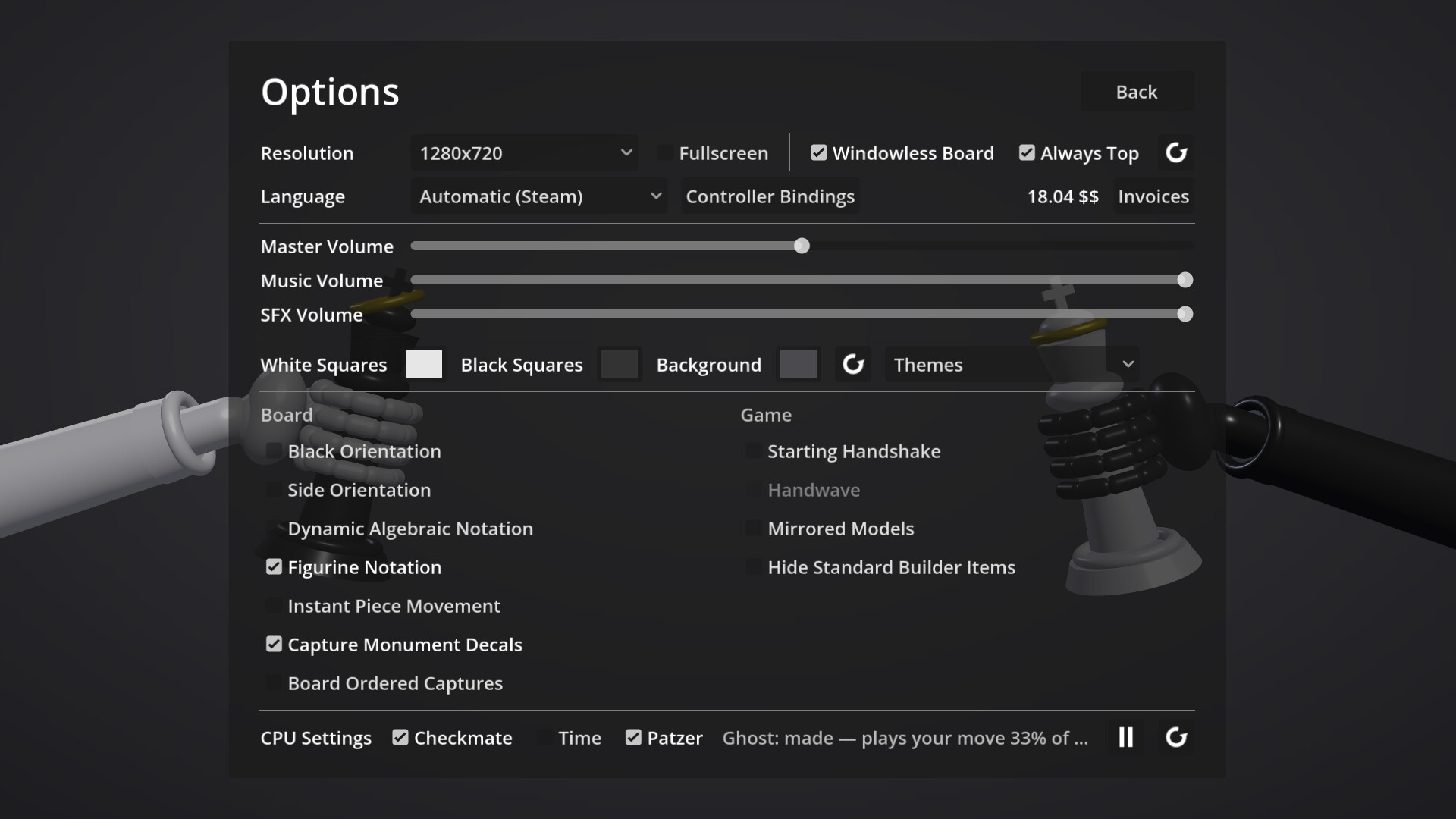The width and height of the screenshot is (1456, 819).
Task: Click the Master Volume slider handle
Action: point(802,246)
